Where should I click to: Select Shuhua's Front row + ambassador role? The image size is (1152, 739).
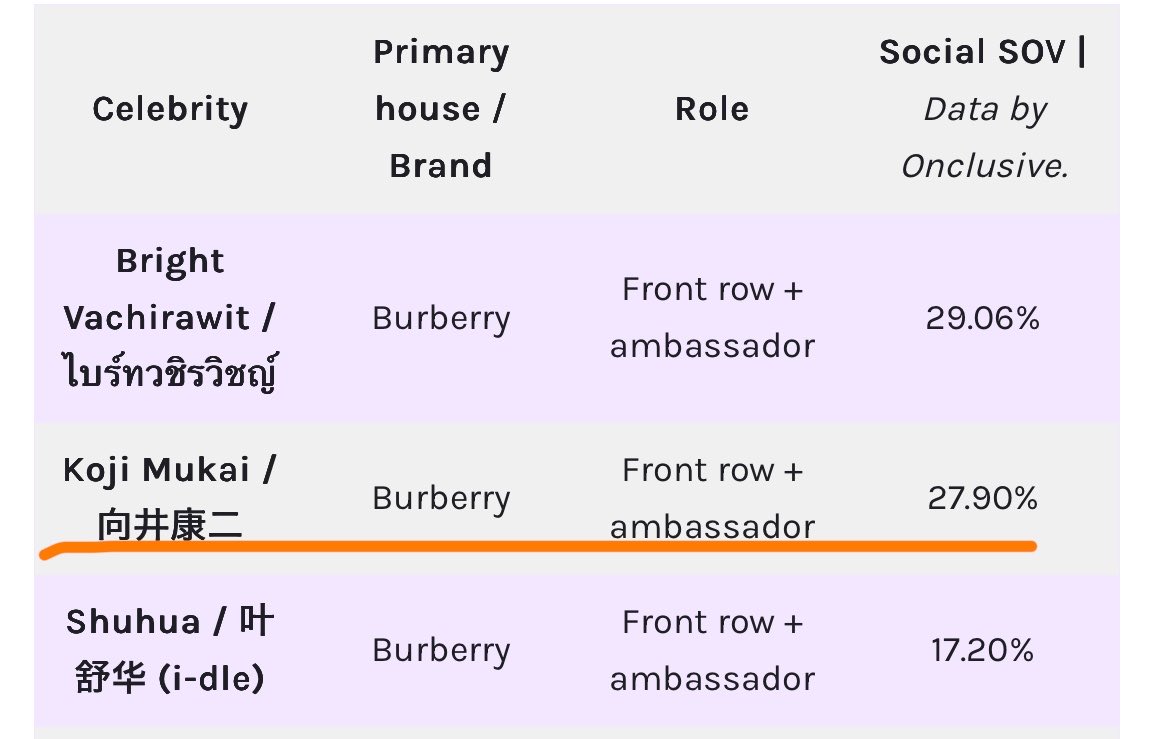tap(712, 650)
